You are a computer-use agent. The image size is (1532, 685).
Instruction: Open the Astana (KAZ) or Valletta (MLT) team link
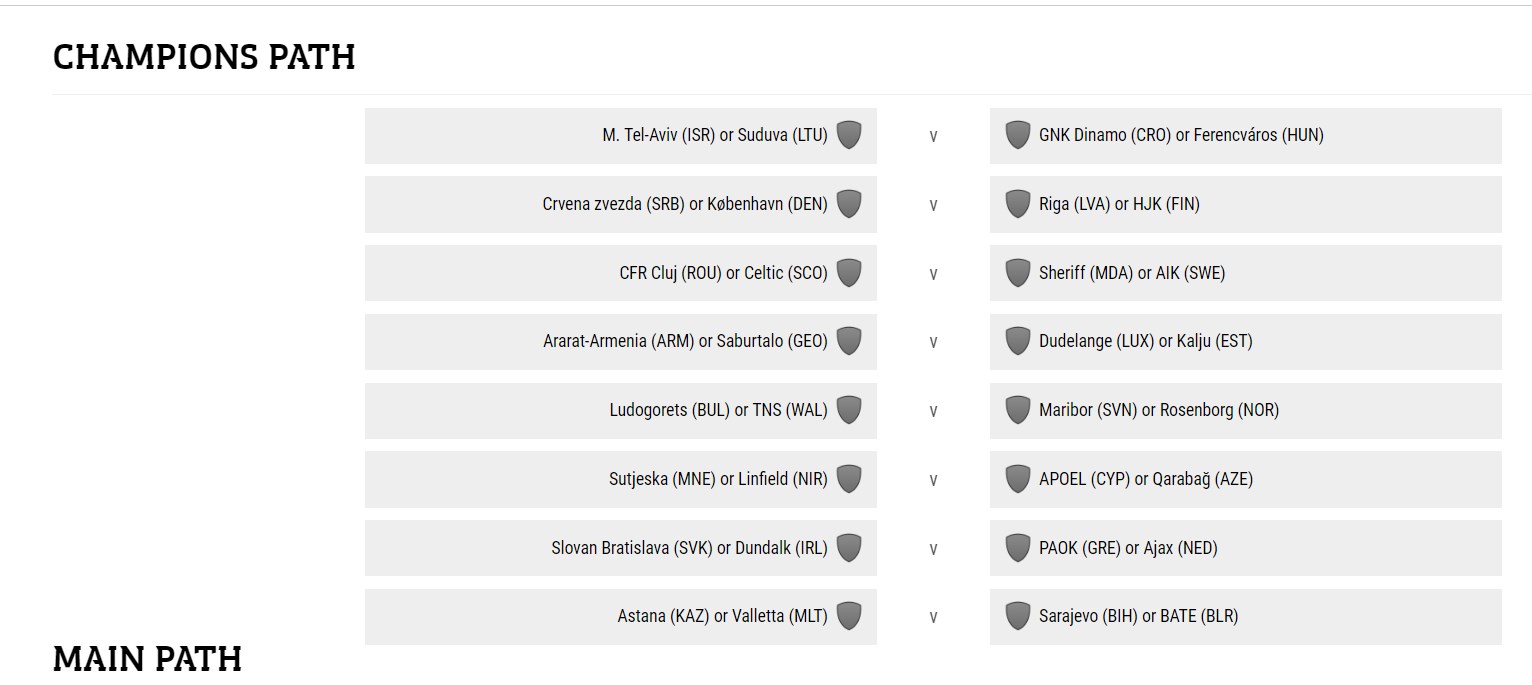pos(722,616)
